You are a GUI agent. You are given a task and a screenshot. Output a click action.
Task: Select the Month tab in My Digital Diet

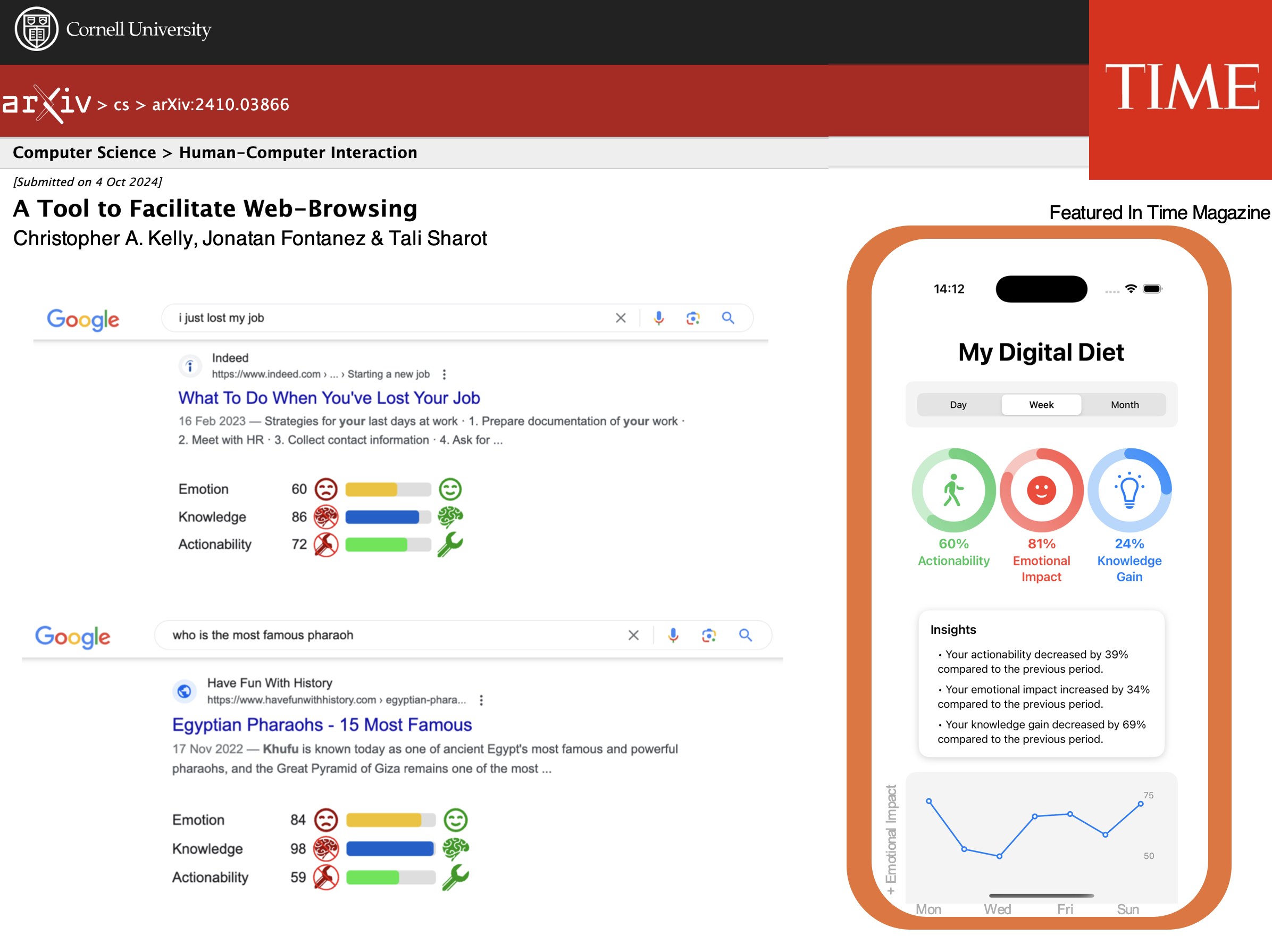[x=1125, y=405]
